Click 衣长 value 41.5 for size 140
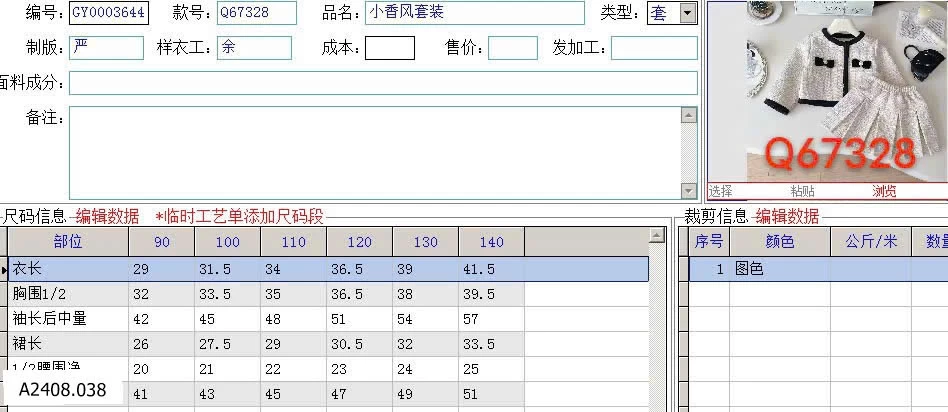 tap(491, 269)
